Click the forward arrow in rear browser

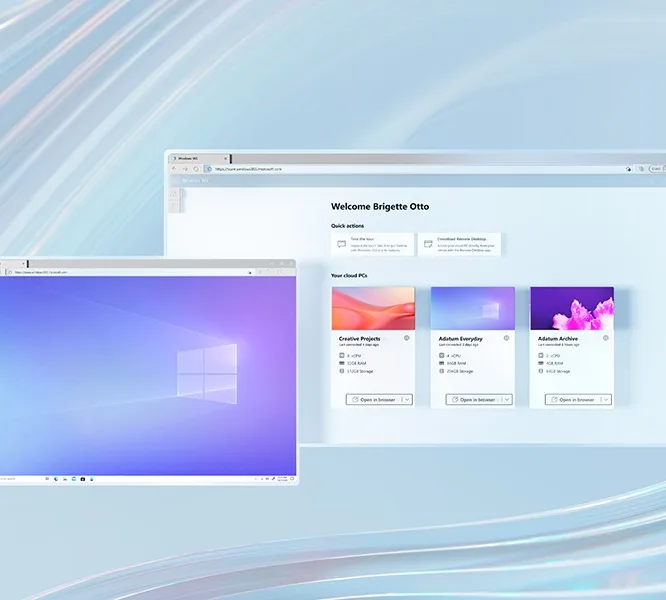coord(185,169)
